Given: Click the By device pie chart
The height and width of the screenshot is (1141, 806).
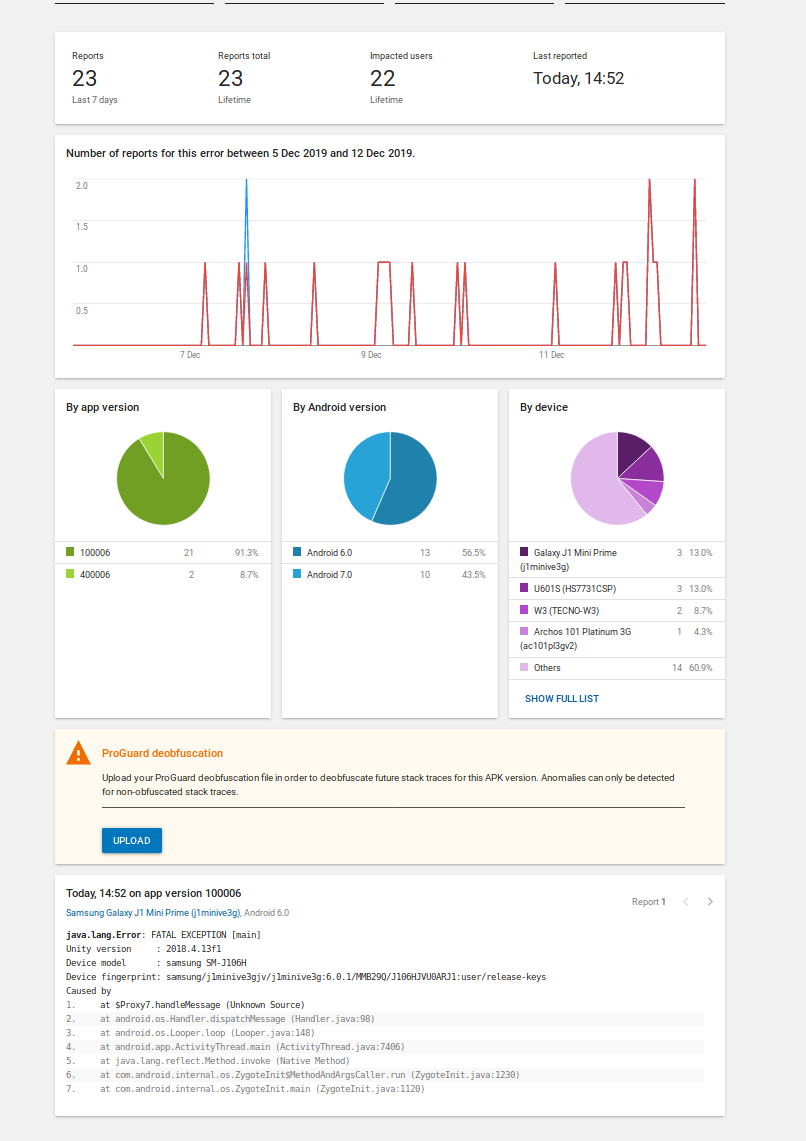Looking at the screenshot, I should 618,478.
